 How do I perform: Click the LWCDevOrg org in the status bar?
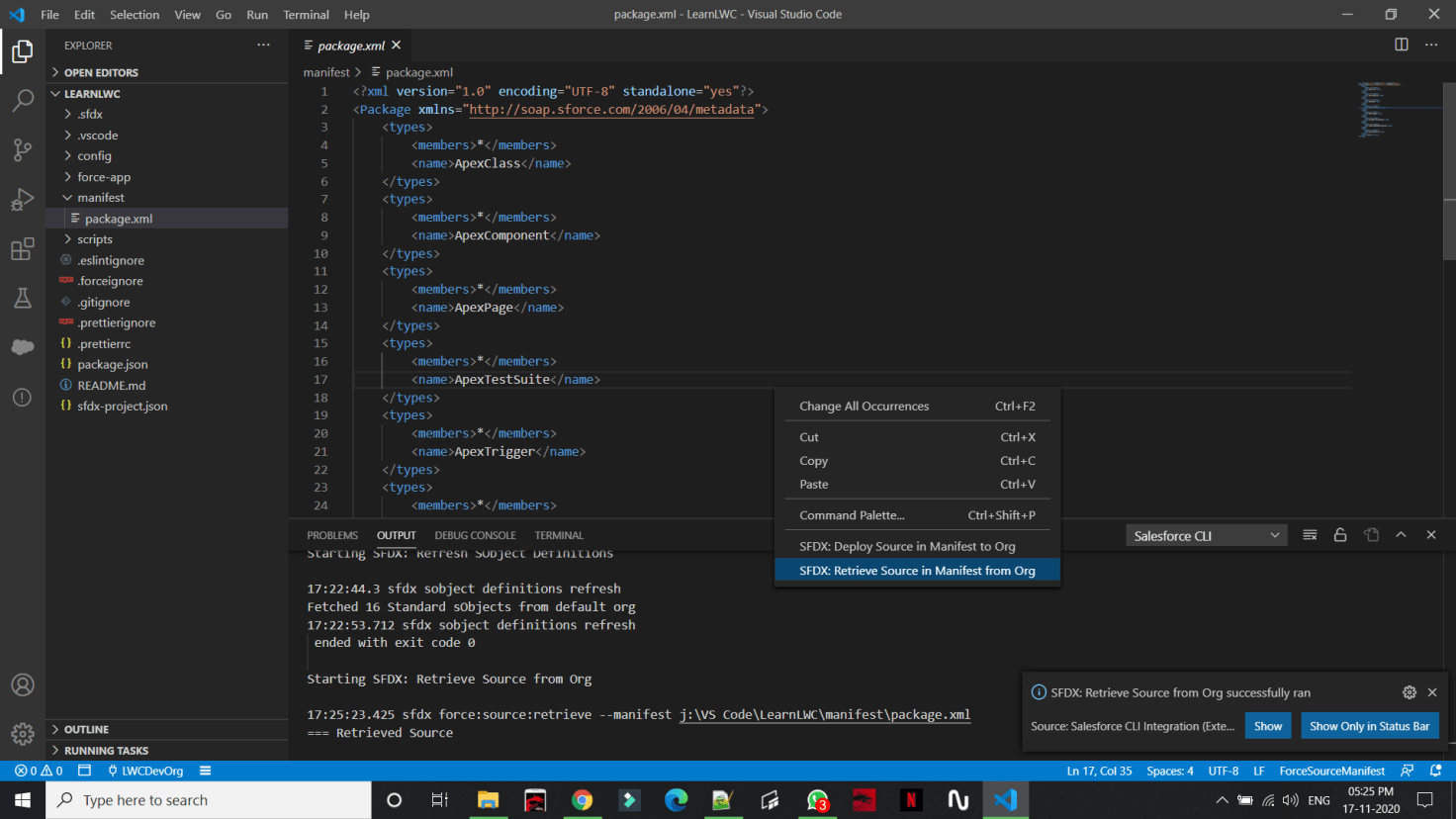[x=148, y=771]
